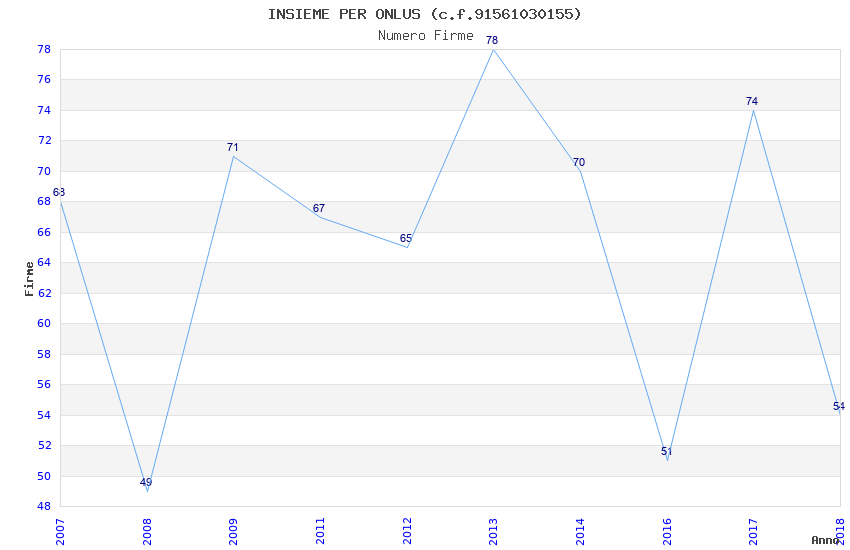Click y-axis tick value 72

[x=44, y=141]
